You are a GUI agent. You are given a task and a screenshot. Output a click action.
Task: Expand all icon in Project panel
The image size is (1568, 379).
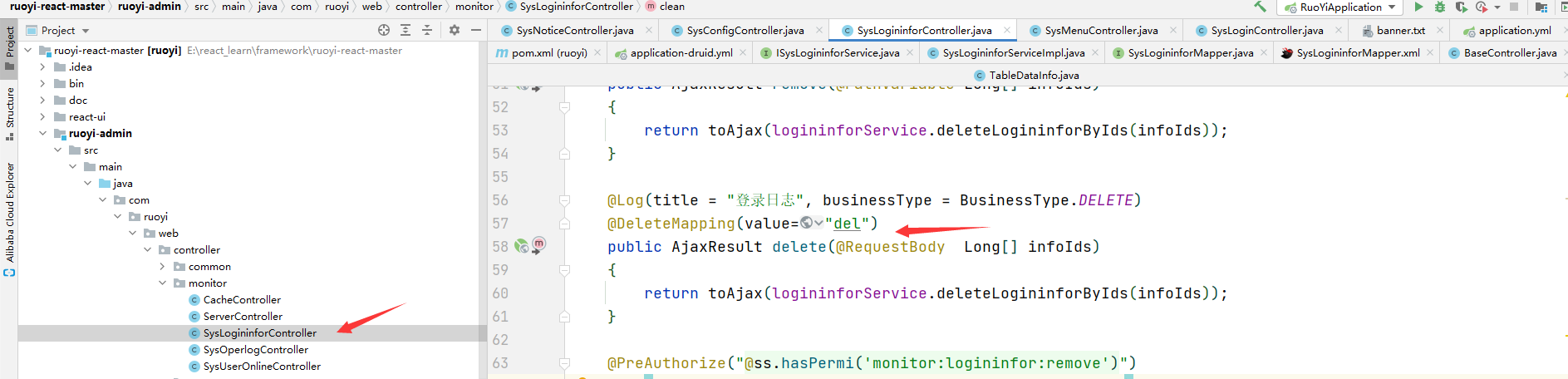406,30
